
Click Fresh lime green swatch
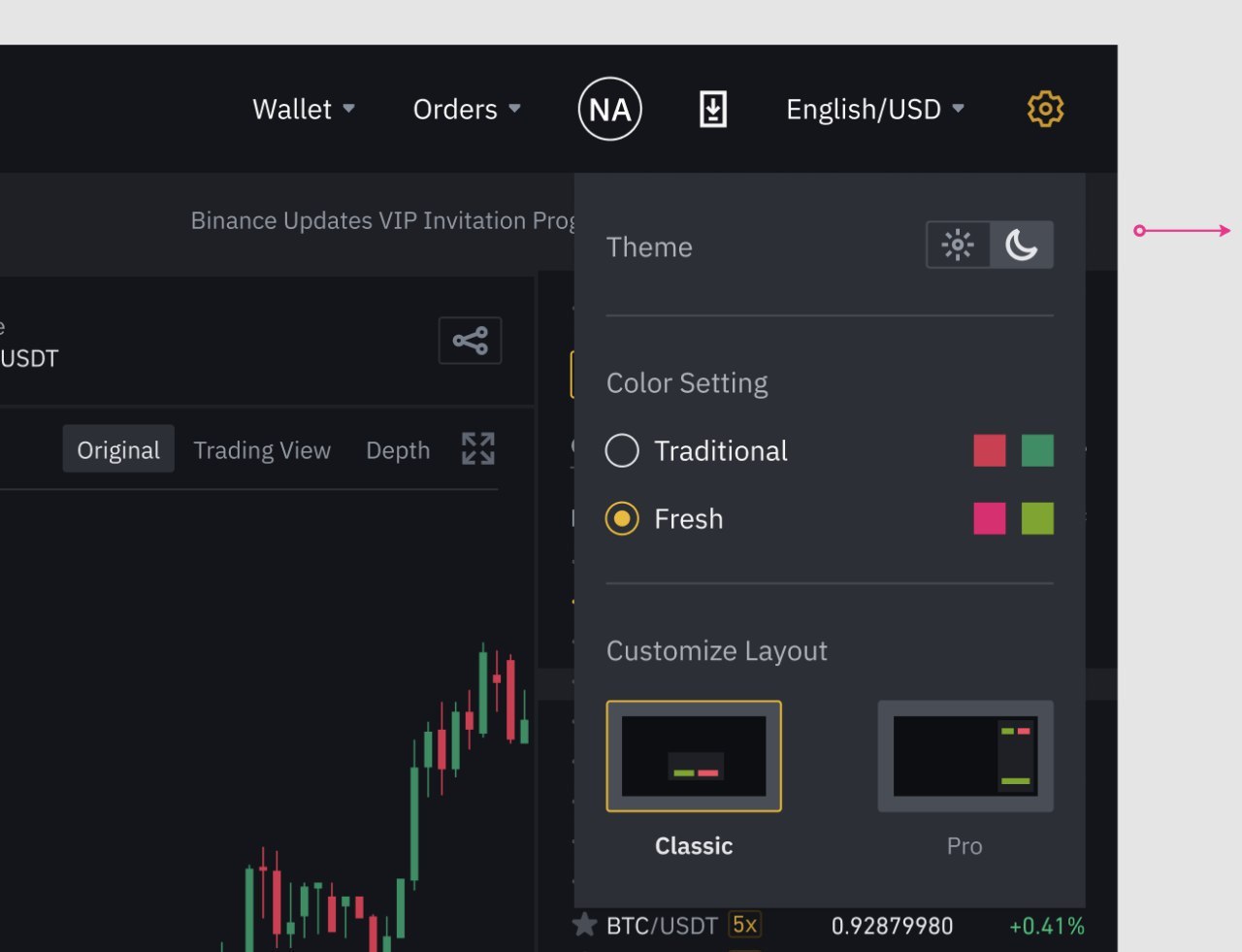pyautogui.click(x=1037, y=518)
